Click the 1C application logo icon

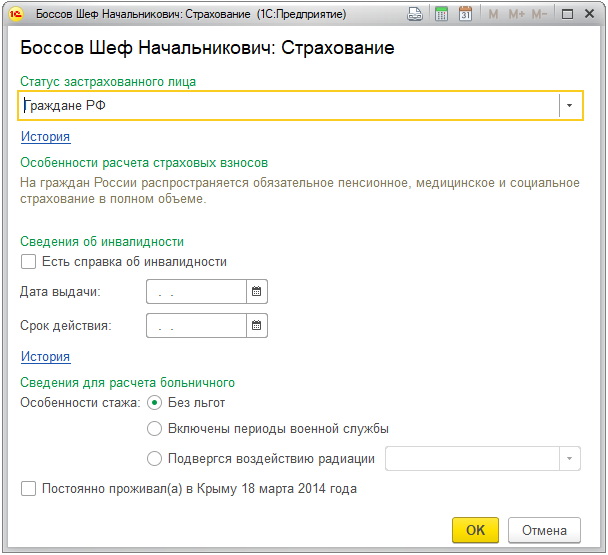[x=16, y=14]
